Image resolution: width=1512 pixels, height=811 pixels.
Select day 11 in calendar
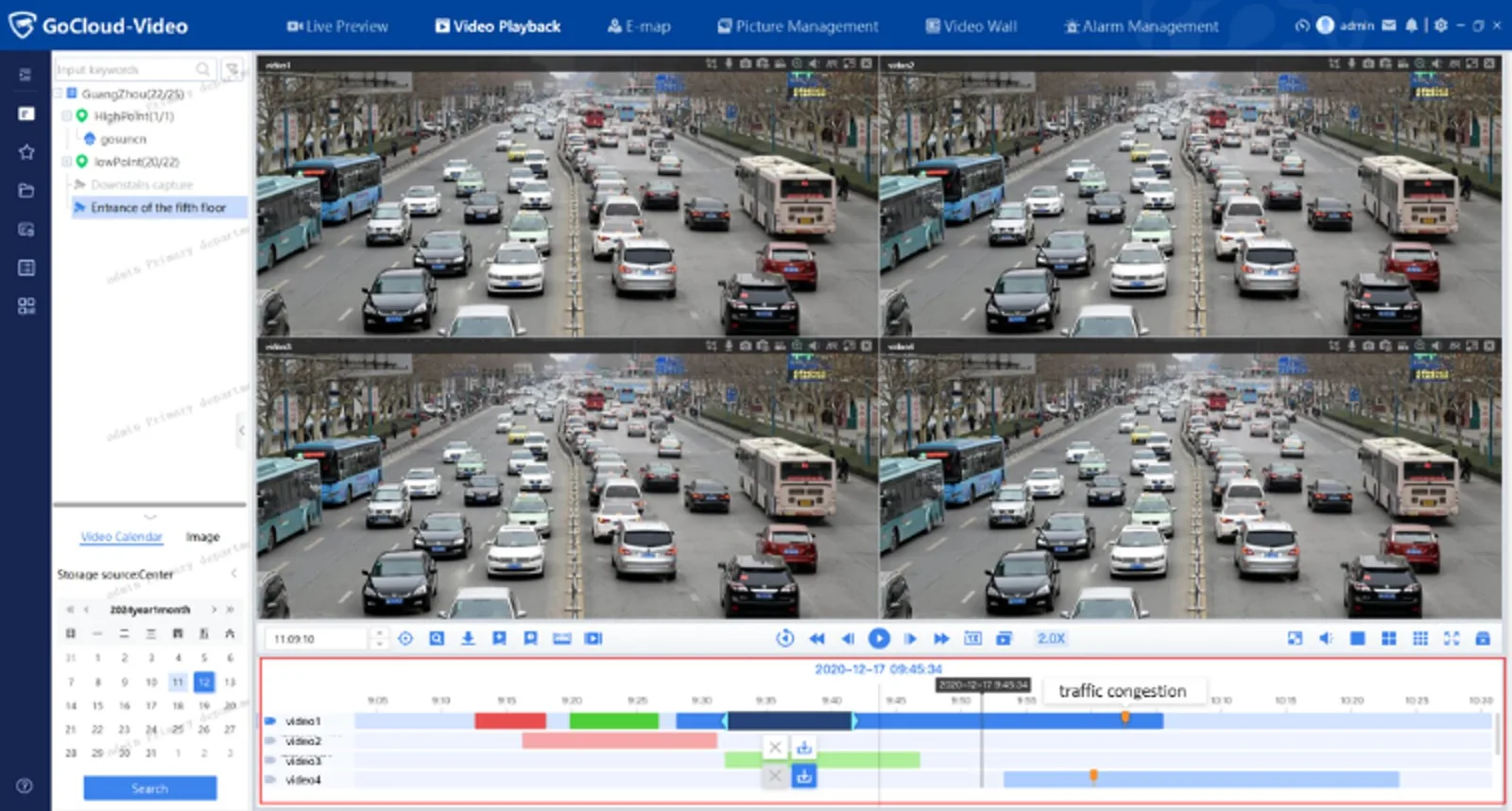(x=178, y=682)
